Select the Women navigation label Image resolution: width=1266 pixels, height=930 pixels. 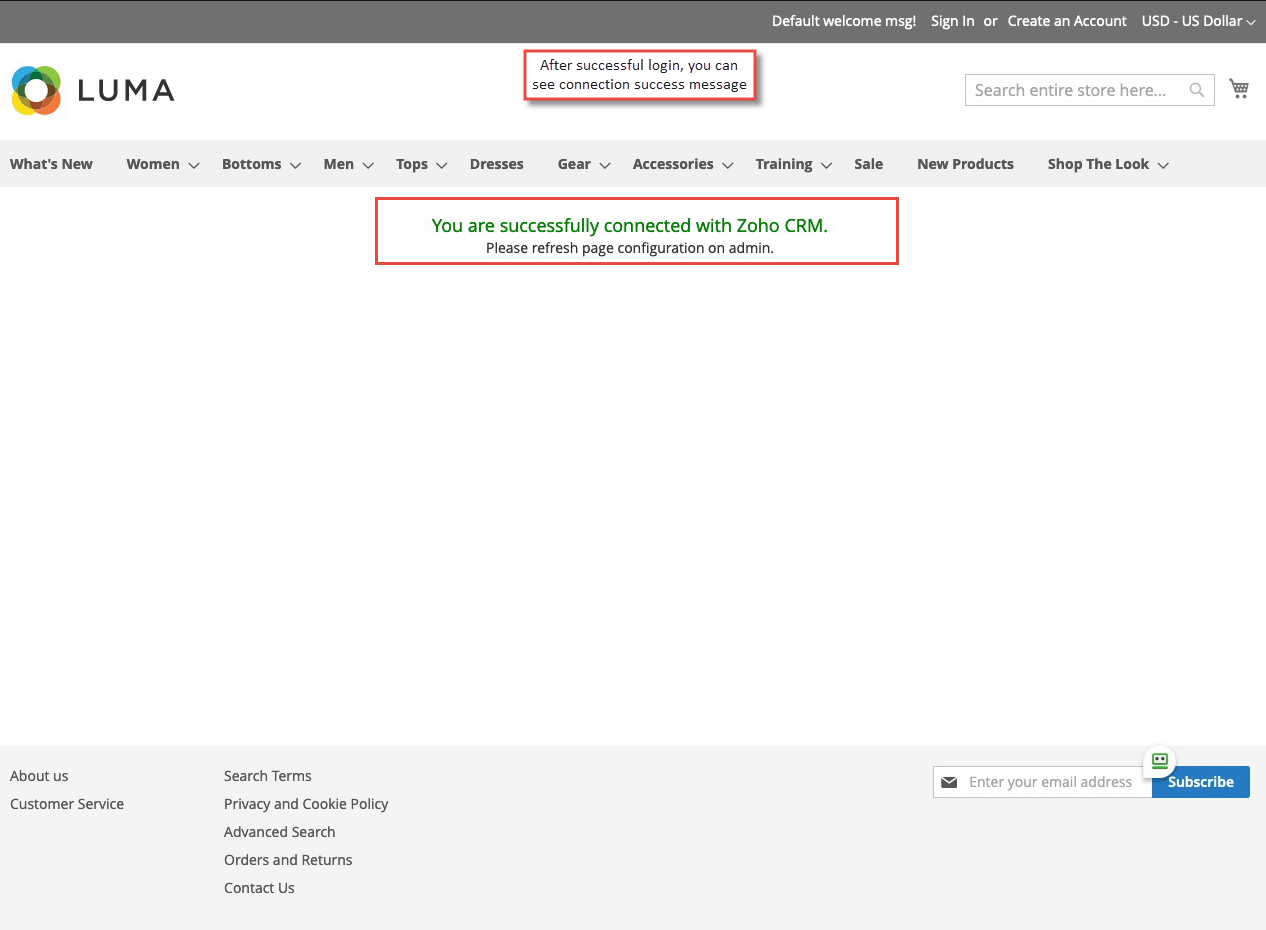click(153, 164)
